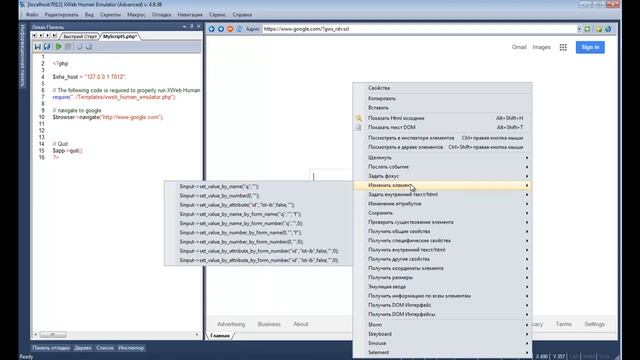Expand the Щелкнуть submenu

(442, 158)
